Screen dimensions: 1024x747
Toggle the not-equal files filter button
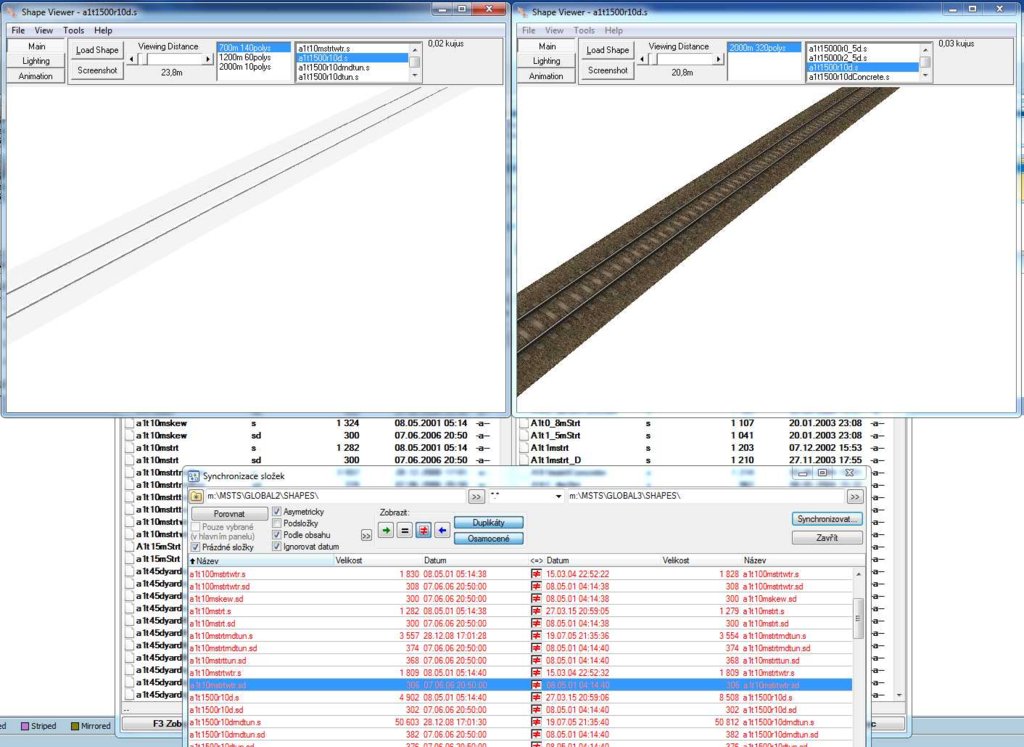coord(424,530)
